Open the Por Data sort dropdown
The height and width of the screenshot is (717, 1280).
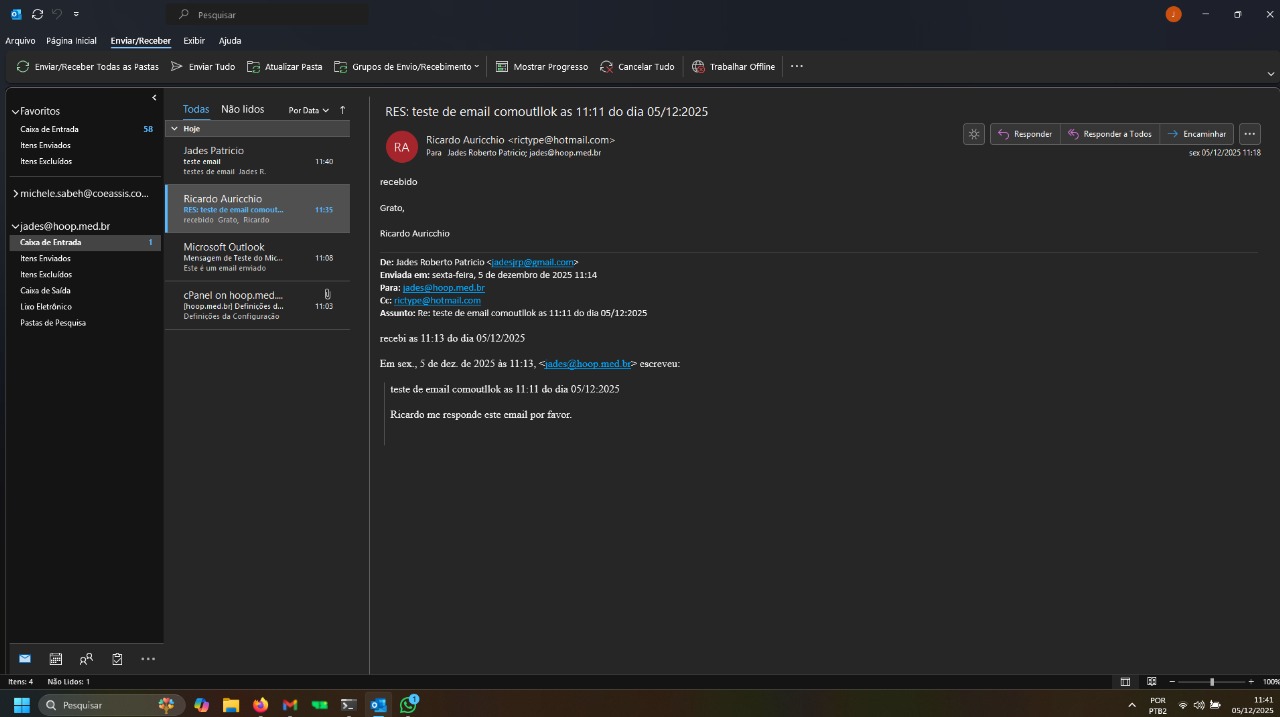(x=308, y=110)
